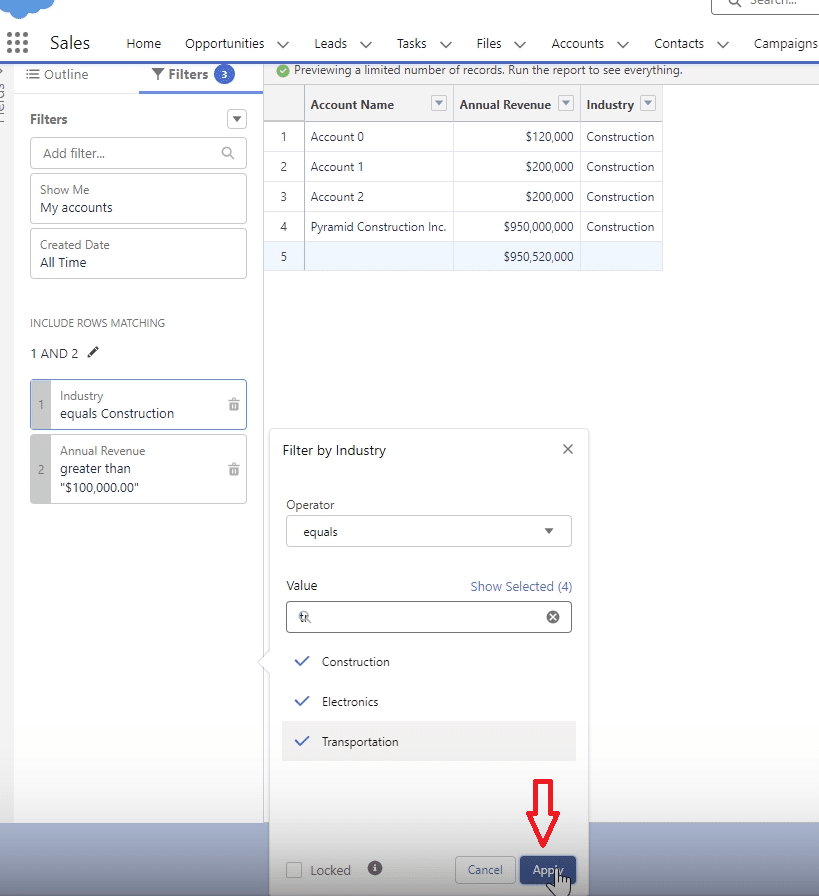This screenshot has height=896, width=819.
Task: Open the Accounts nav tab
Action: [x=577, y=43]
